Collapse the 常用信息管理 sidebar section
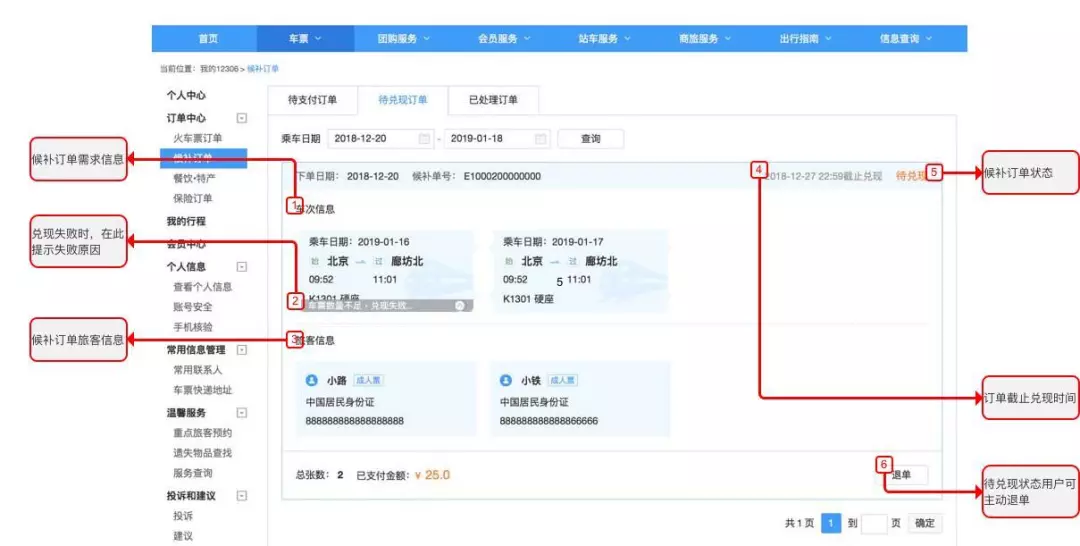The image size is (1080, 546). (x=241, y=350)
